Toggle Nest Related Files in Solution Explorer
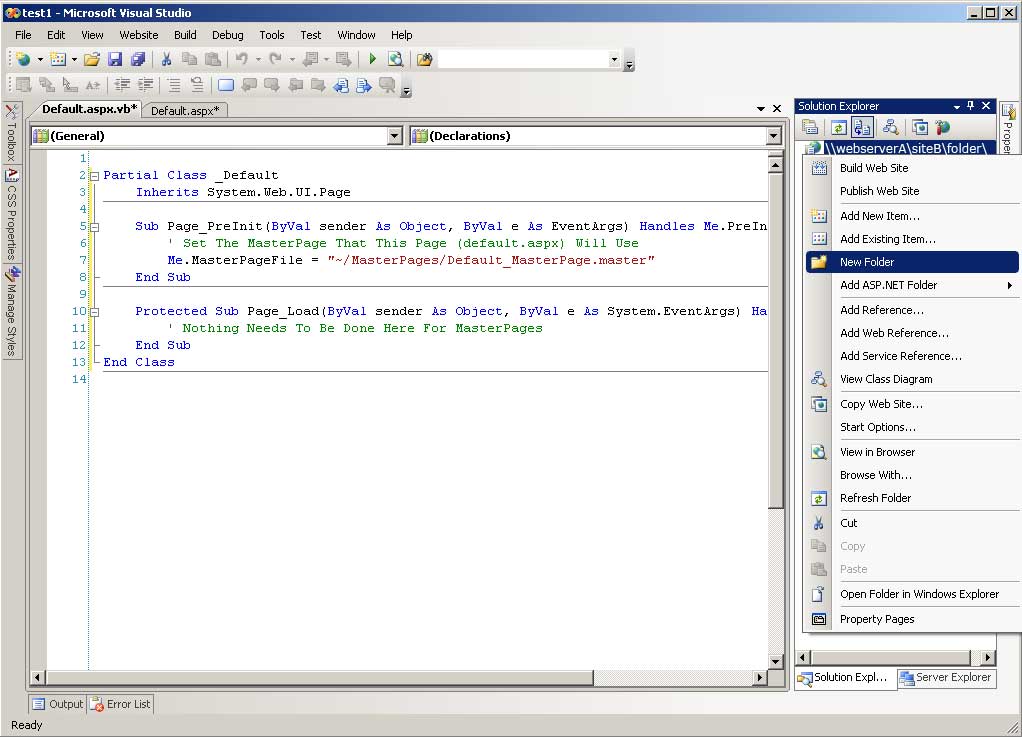 pyautogui.click(x=862, y=127)
